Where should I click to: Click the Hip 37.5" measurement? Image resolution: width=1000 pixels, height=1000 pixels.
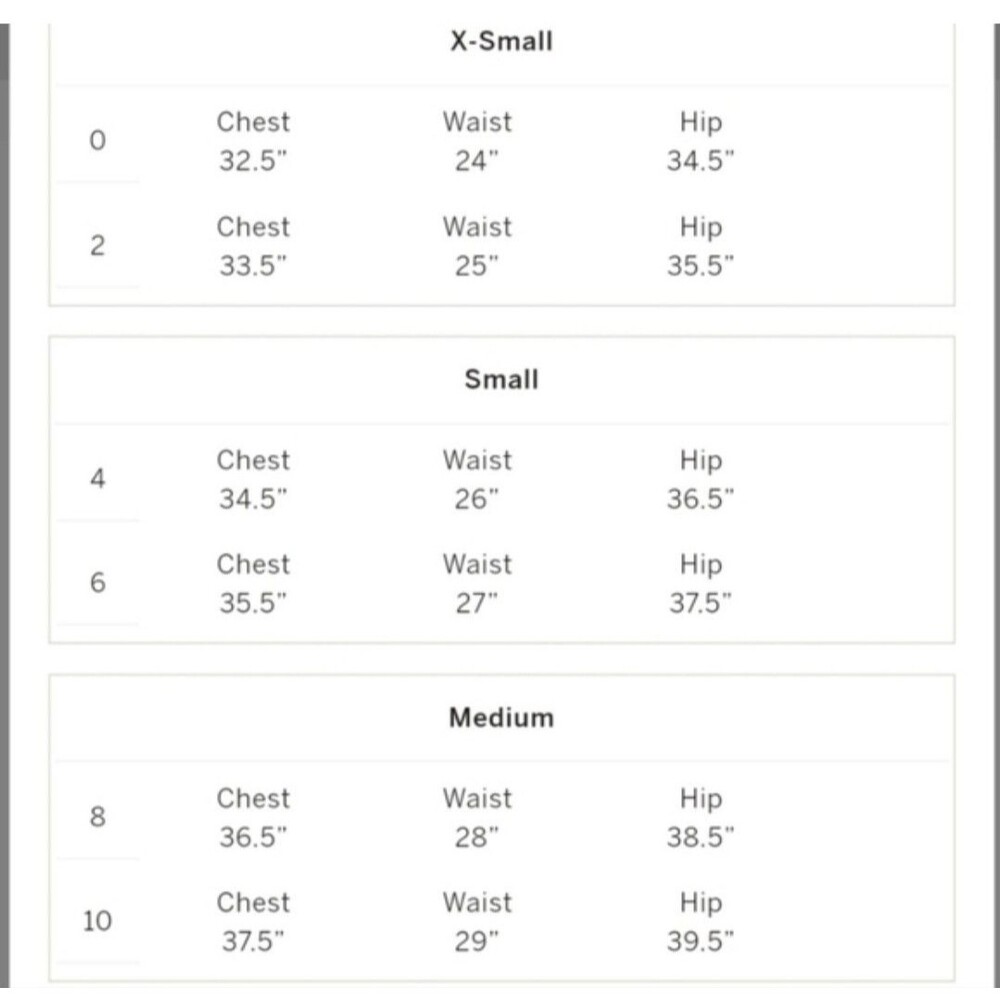[700, 584]
